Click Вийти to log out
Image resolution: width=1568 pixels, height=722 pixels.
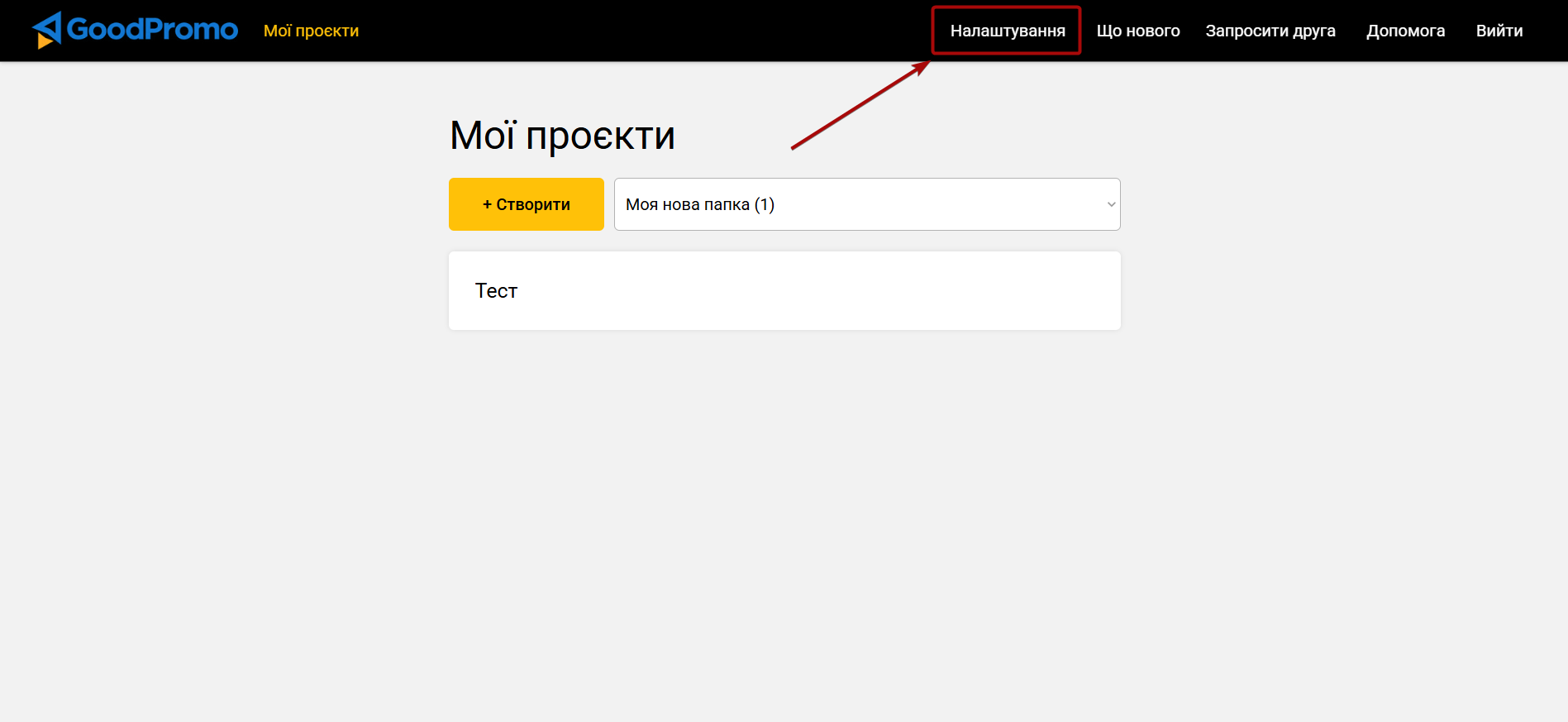[x=1499, y=31]
